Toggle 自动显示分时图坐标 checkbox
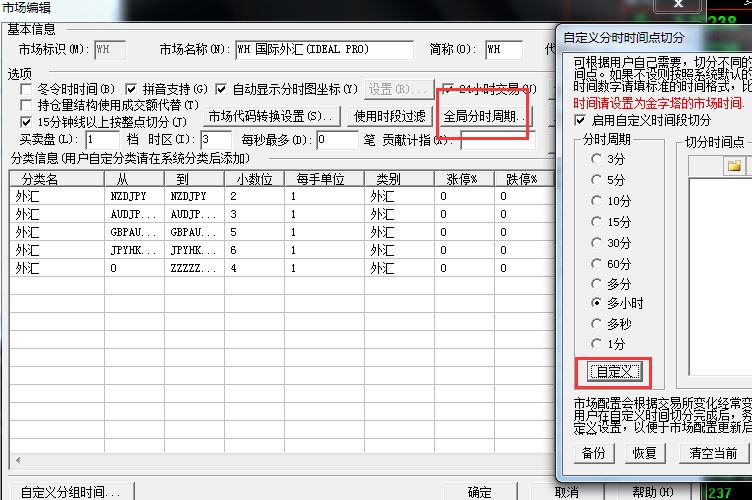This screenshot has height=500, width=752. pyautogui.click(x=221, y=89)
